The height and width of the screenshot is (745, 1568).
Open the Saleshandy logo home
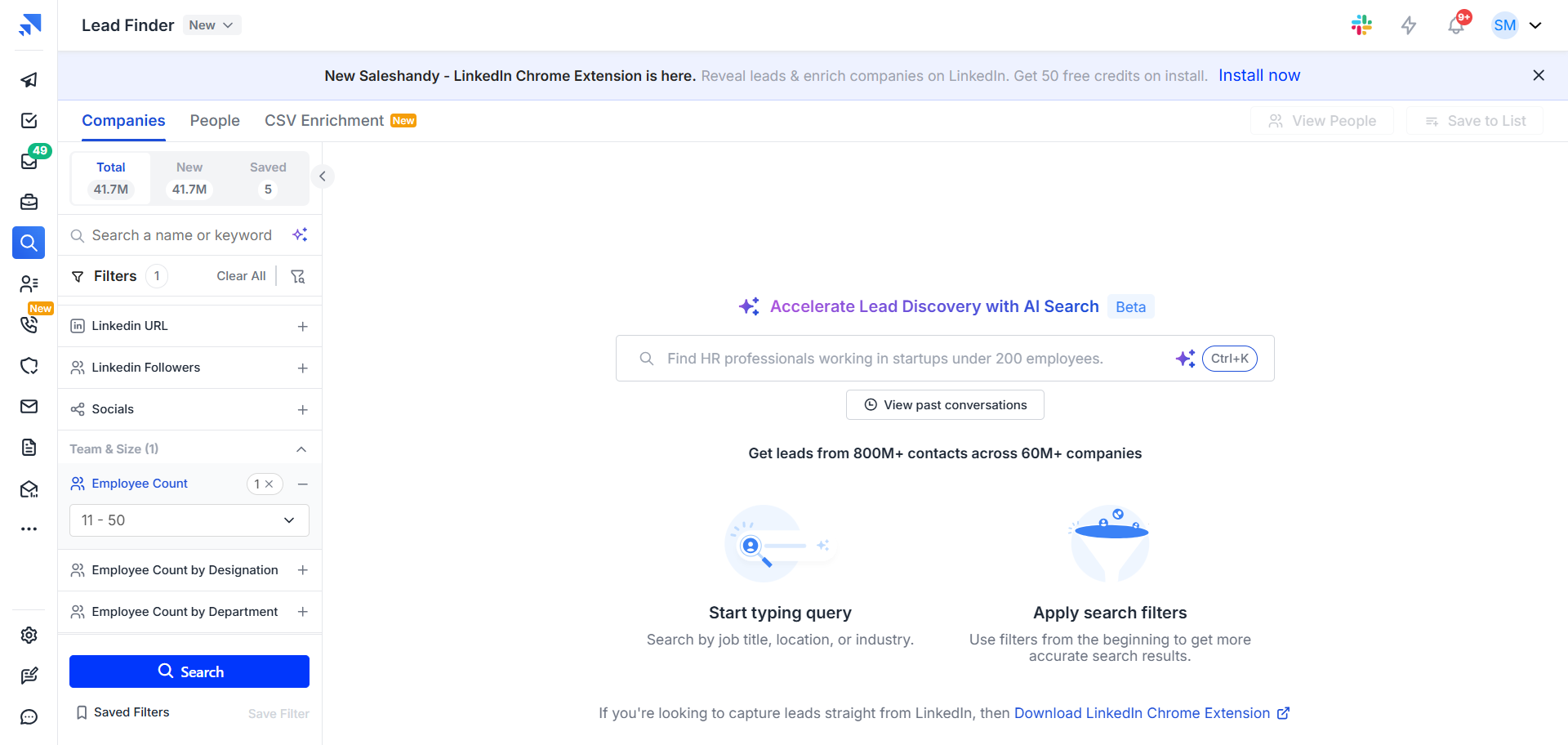pyautogui.click(x=29, y=25)
